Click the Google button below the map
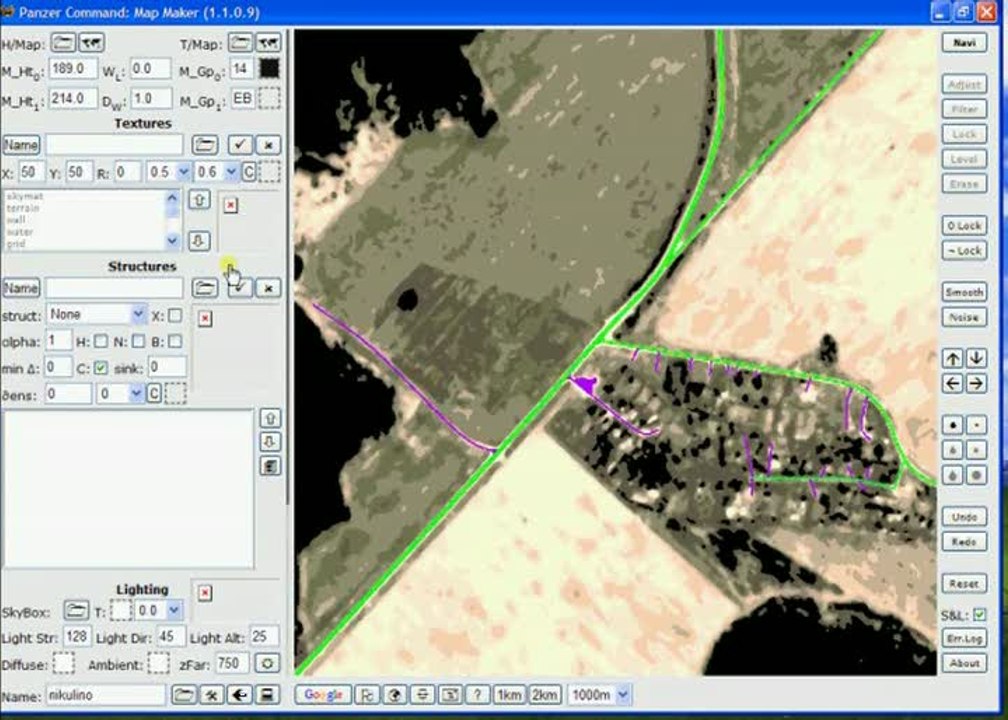 click(323, 695)
